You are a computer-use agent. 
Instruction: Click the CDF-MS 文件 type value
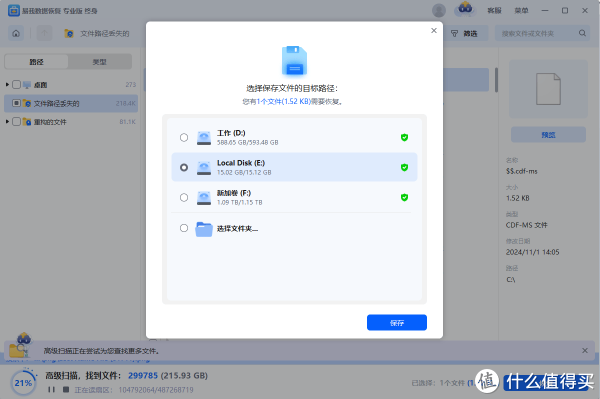[x=526, y=225]
